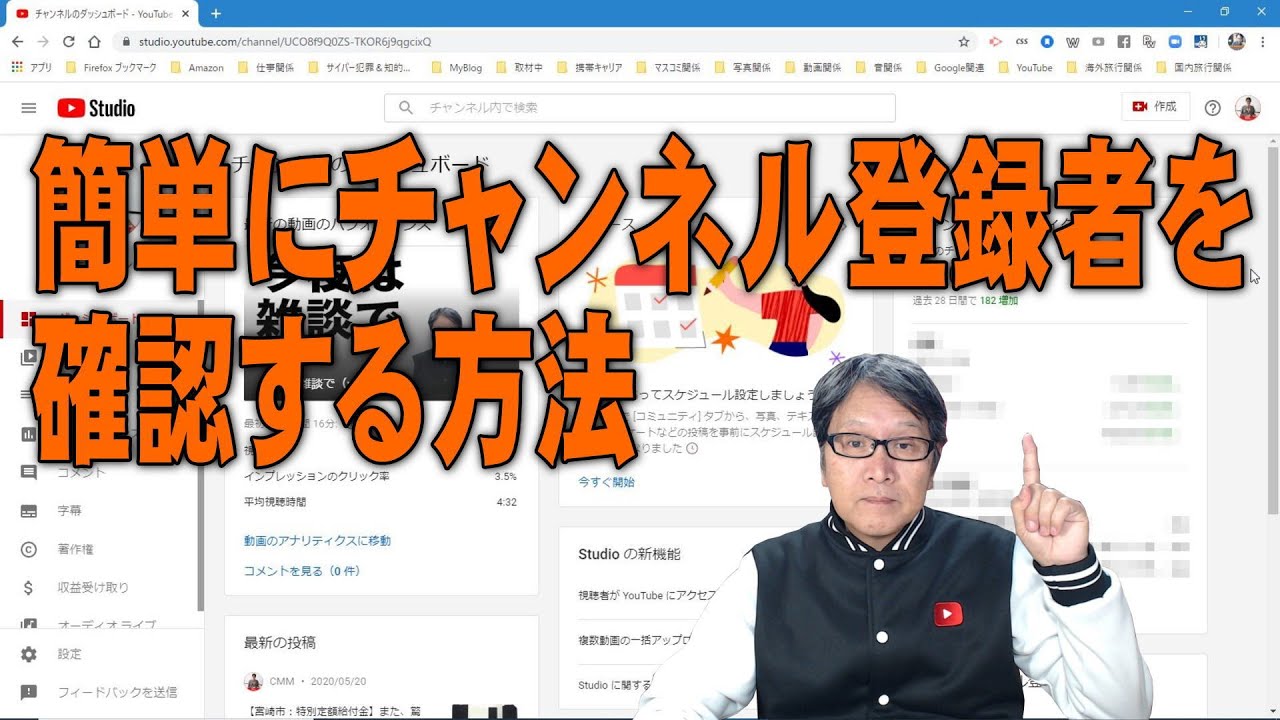Open the YouTube bookmark folder

tap(1025, 68)
